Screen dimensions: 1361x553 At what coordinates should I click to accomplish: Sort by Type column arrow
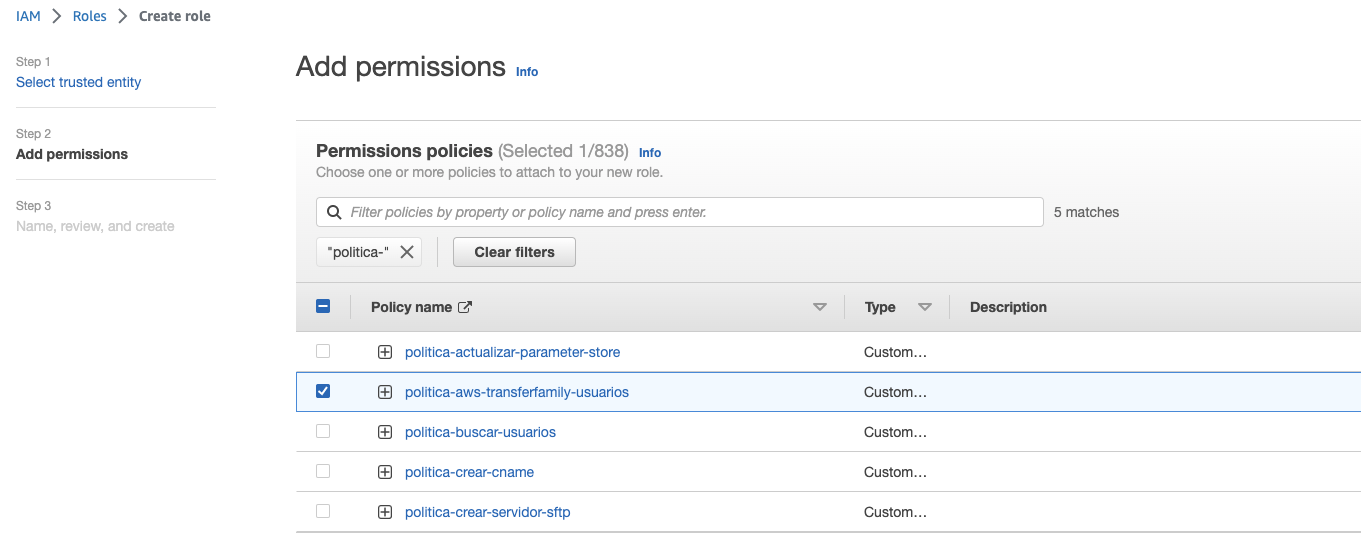click(x=925, y=307)
